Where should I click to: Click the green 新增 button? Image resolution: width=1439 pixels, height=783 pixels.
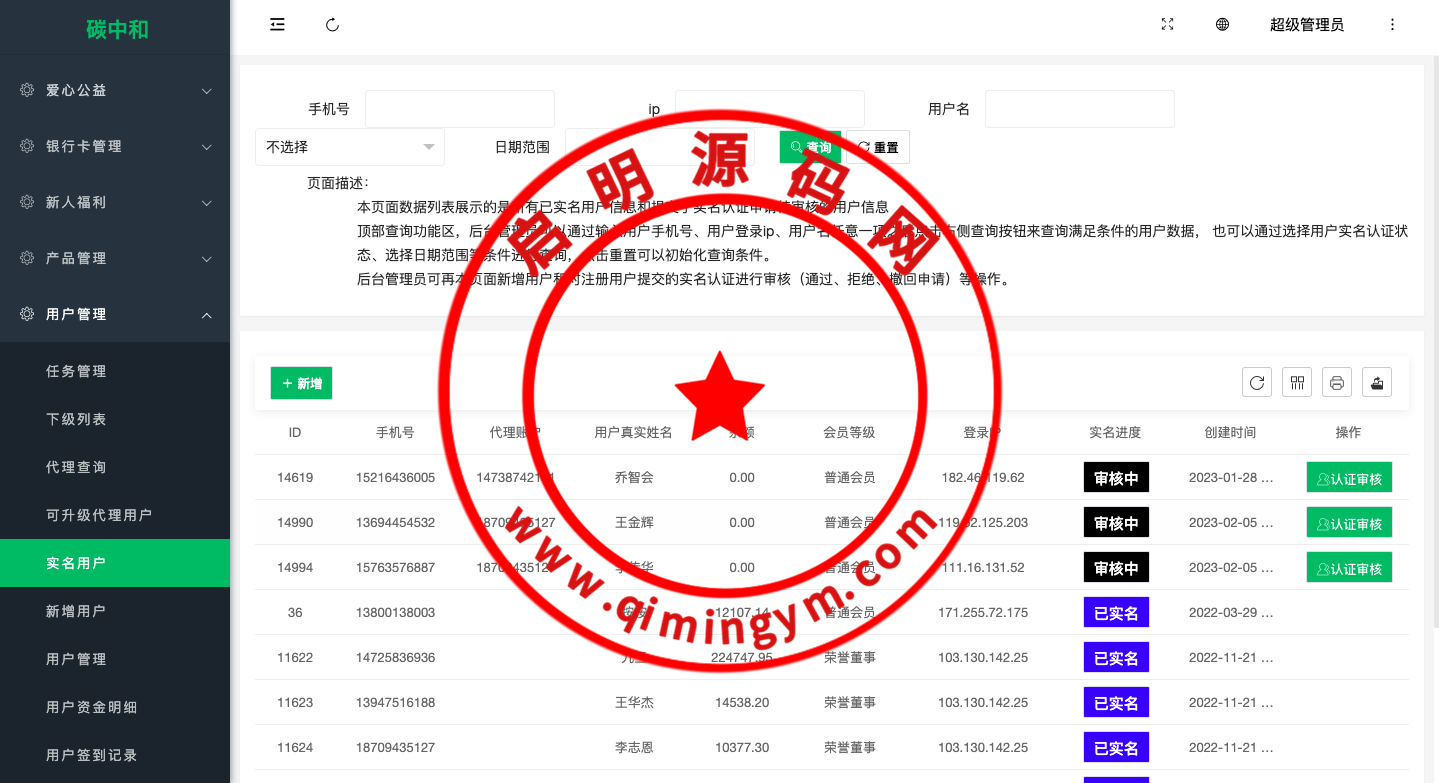coord(301,383)
